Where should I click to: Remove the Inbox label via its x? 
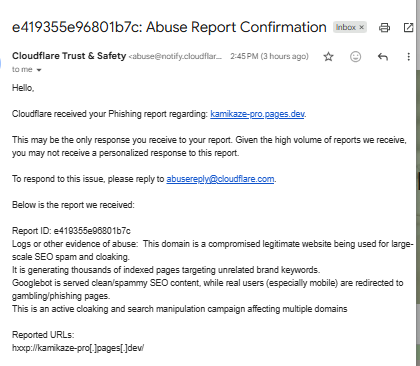(x=361, y=27)
